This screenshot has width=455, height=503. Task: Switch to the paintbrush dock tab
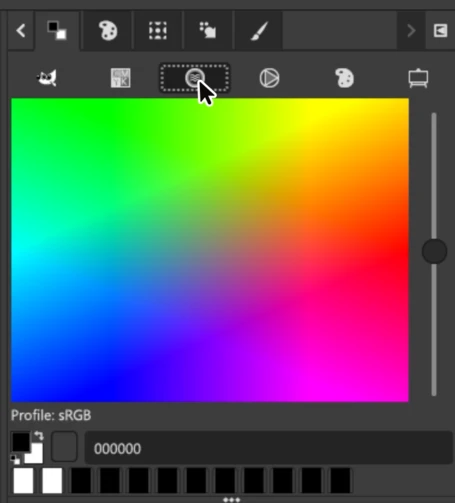click(259, 30)
